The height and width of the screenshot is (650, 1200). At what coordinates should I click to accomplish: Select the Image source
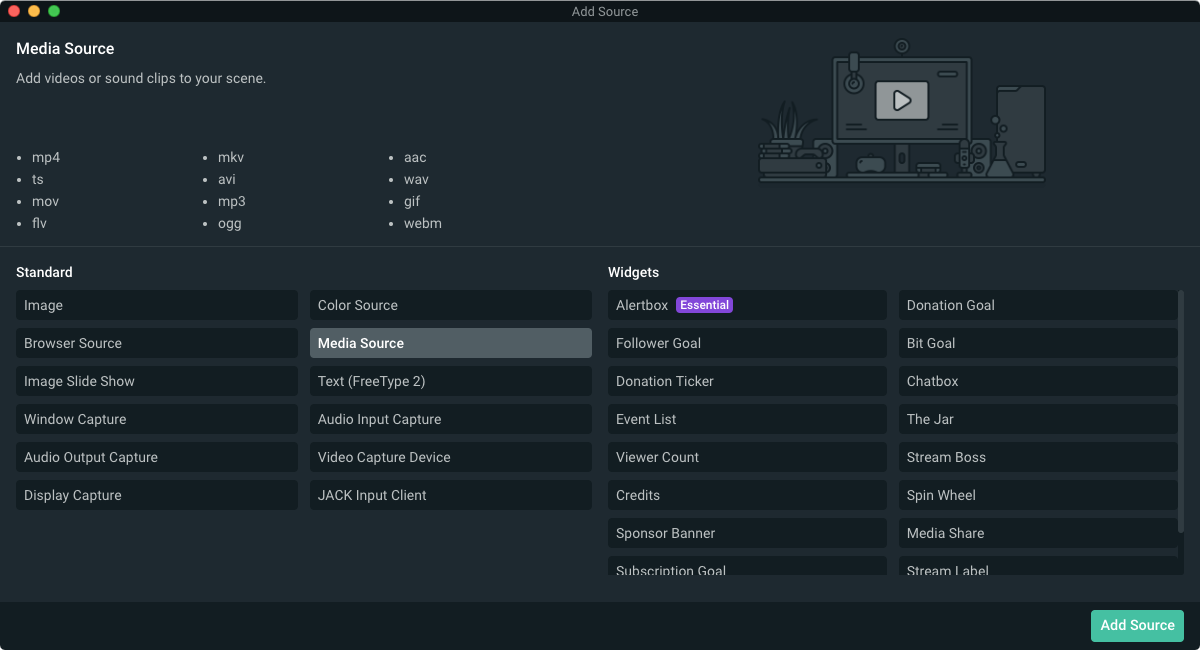(156, 305)
